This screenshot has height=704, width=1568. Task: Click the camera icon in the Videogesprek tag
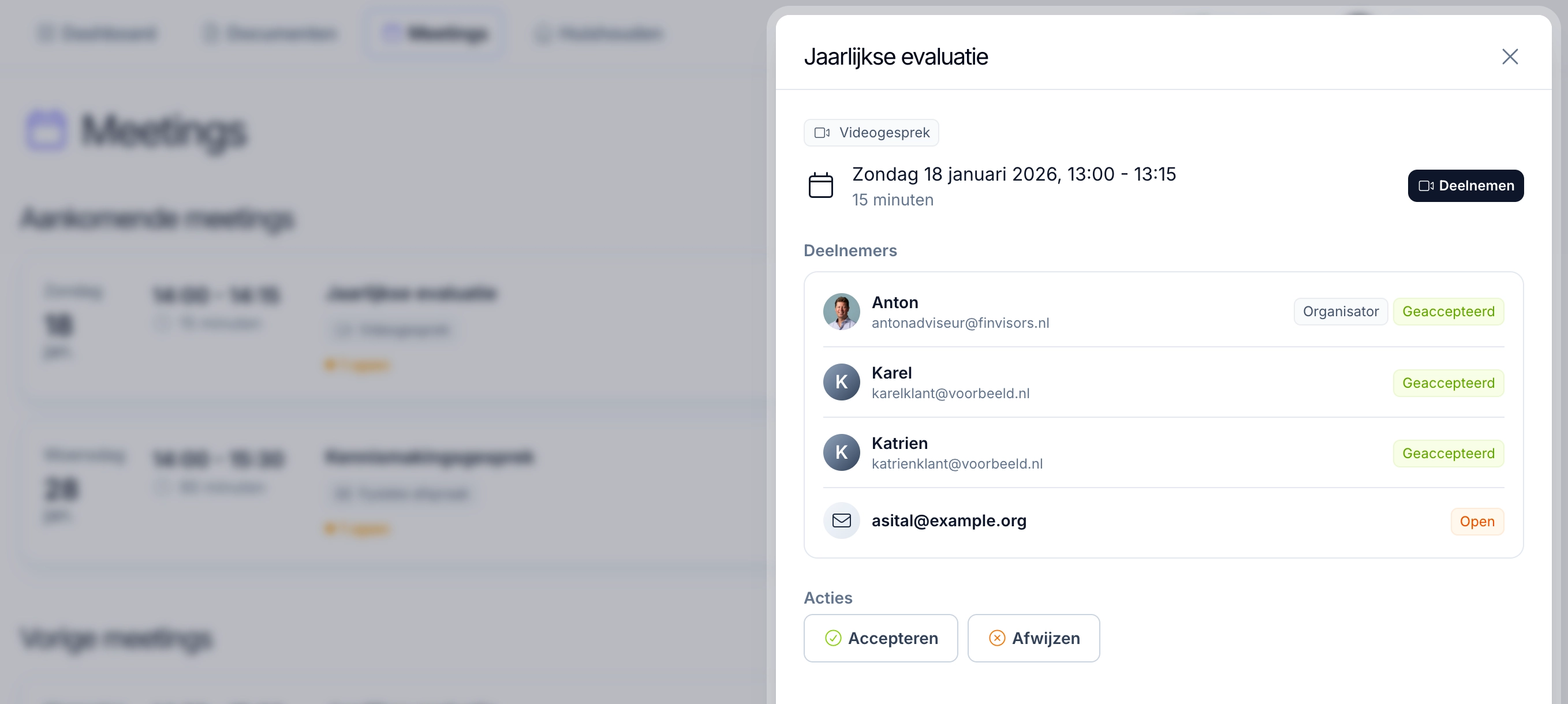[x=822, y=133]
